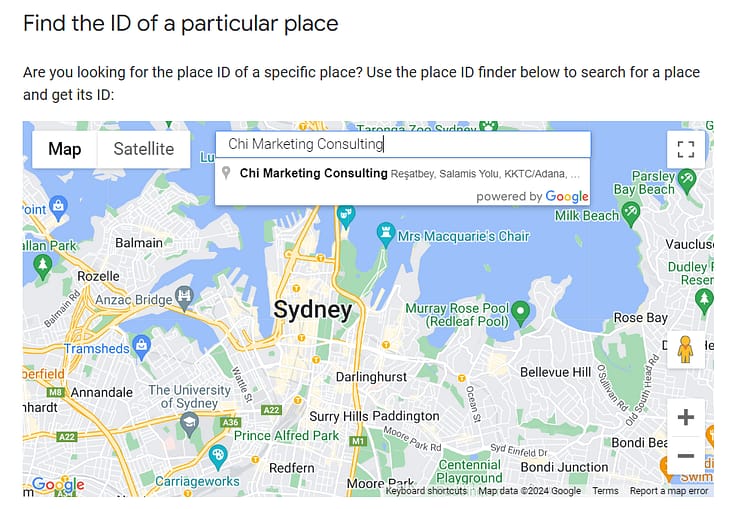Click the fullscreen toggle icon on map

point(685,150)
